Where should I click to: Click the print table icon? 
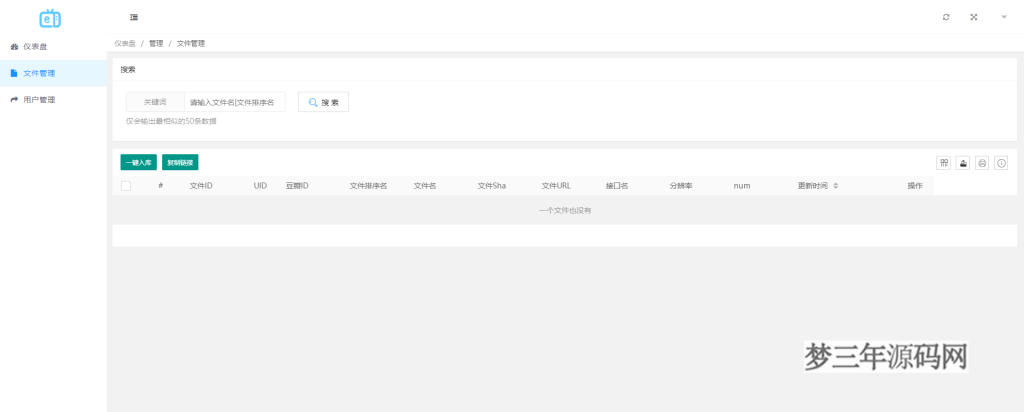[982, 163]
